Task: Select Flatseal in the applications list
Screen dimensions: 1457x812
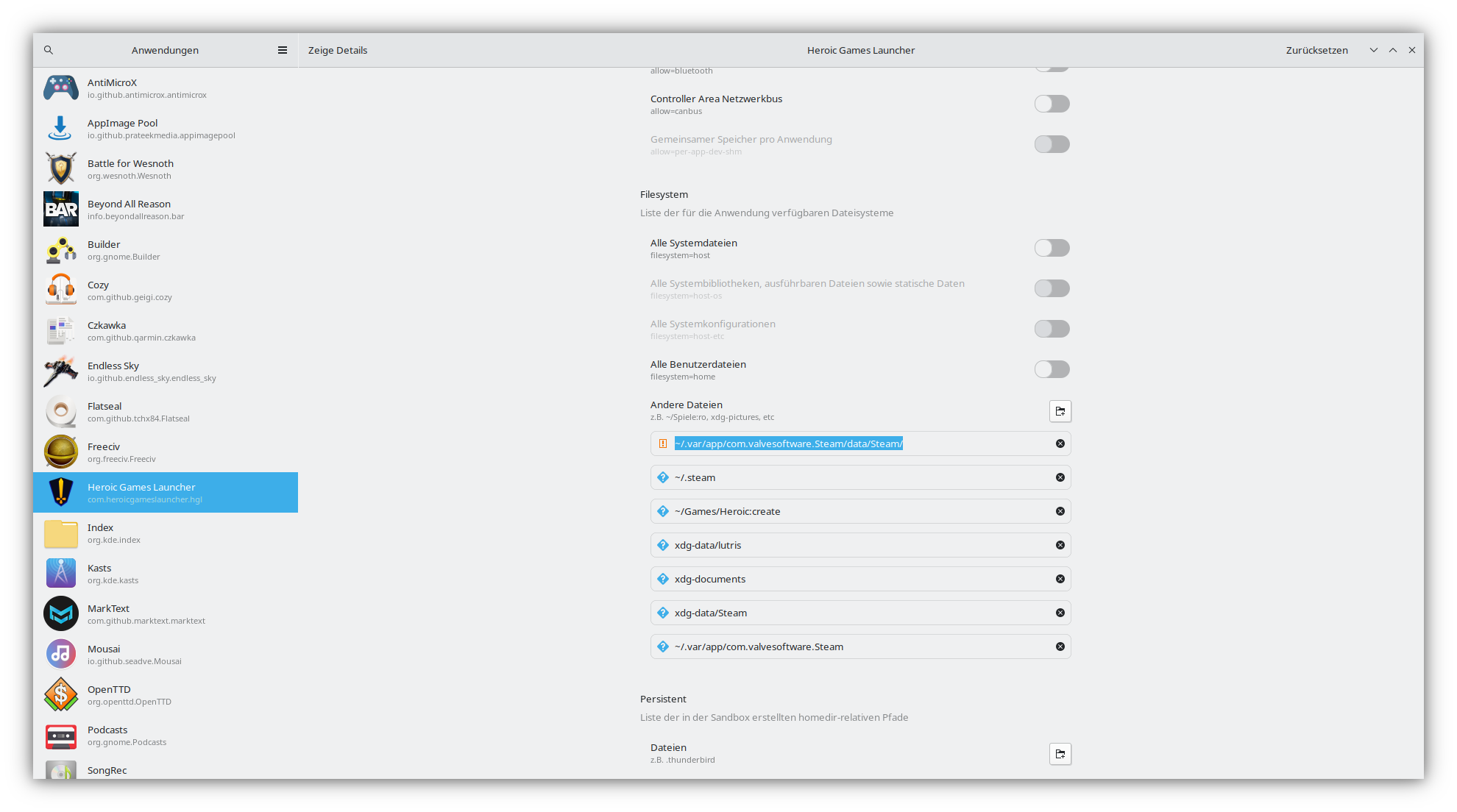Action: click(166, 412)
